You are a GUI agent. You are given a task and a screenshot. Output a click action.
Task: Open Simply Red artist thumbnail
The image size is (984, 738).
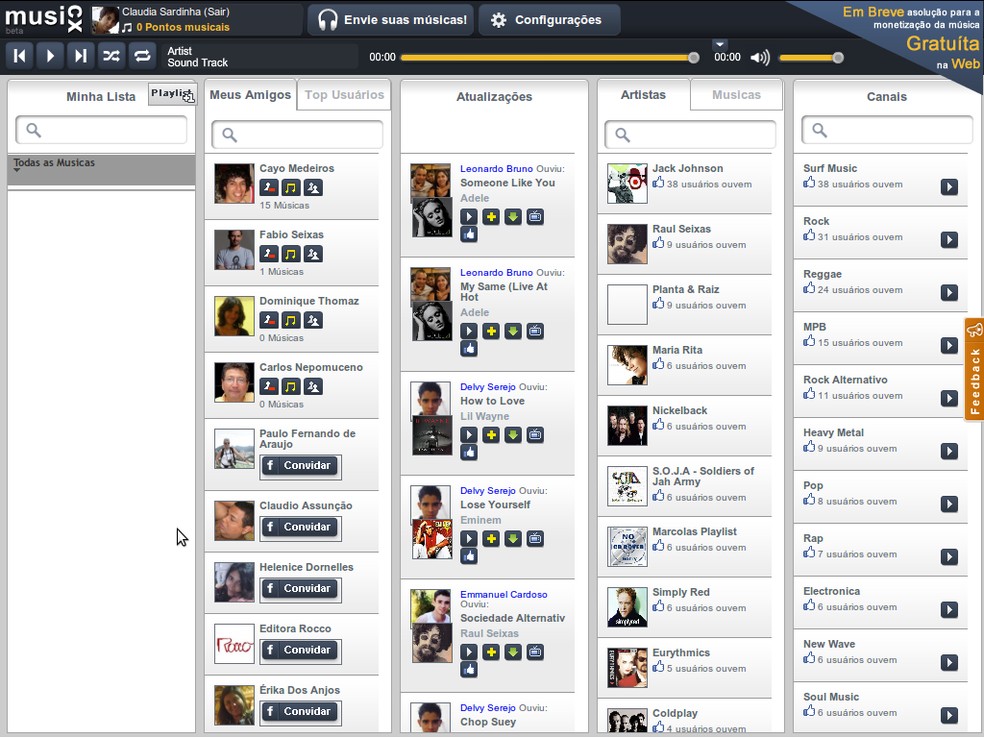(x=627, y=607)
